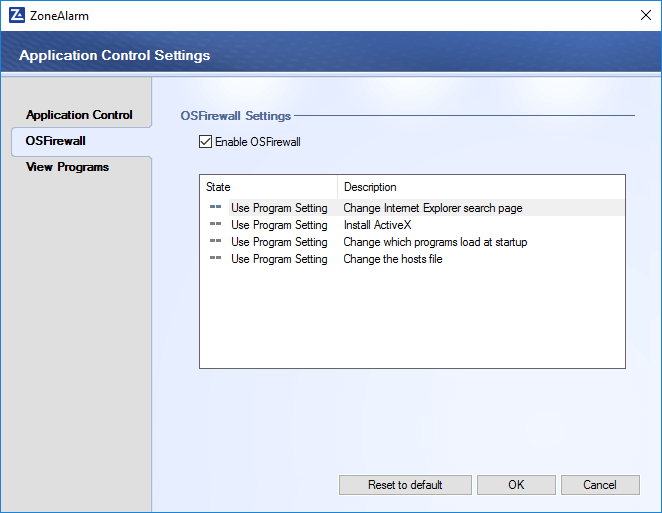
Task: Click the Cancel button
Action: point(600,485)
